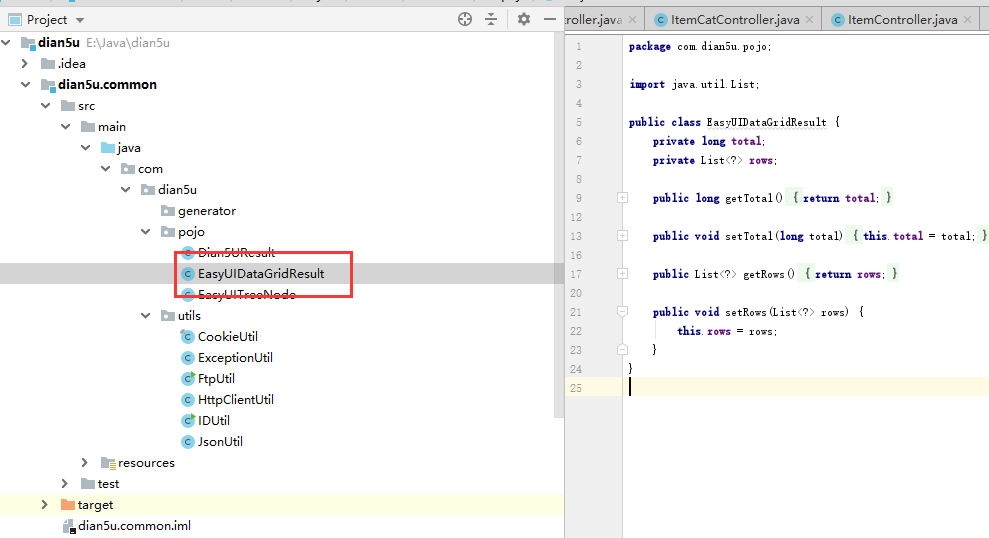This screenshot has width=989, height=538.
Task: Hide the Project tool window
Action: click(549, 19)
